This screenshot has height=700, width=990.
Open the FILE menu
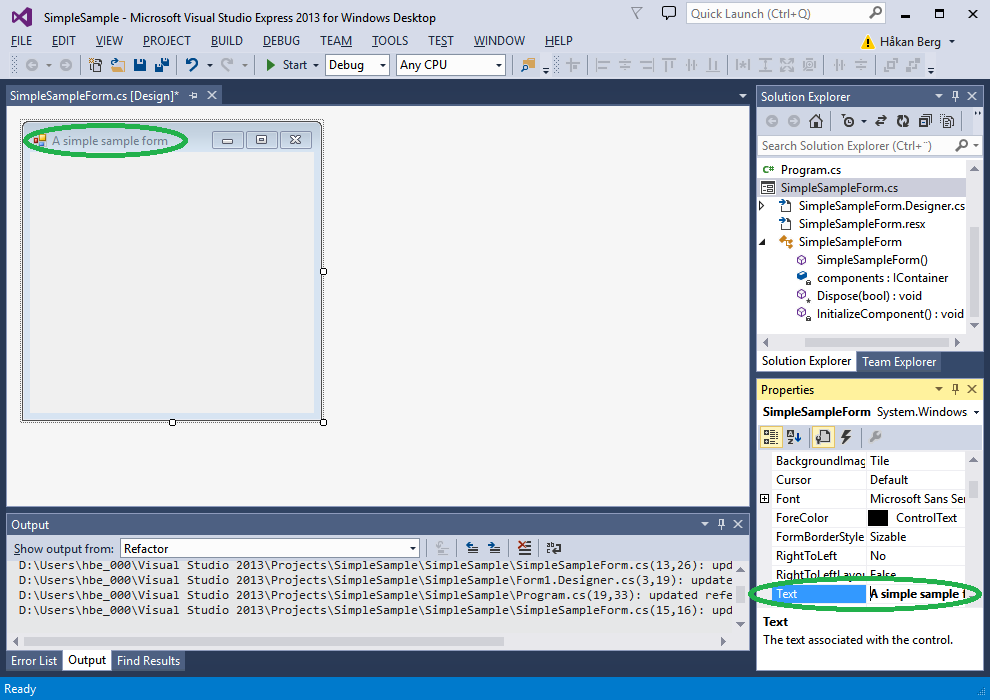pyautogui.click(x=21, y=41)
